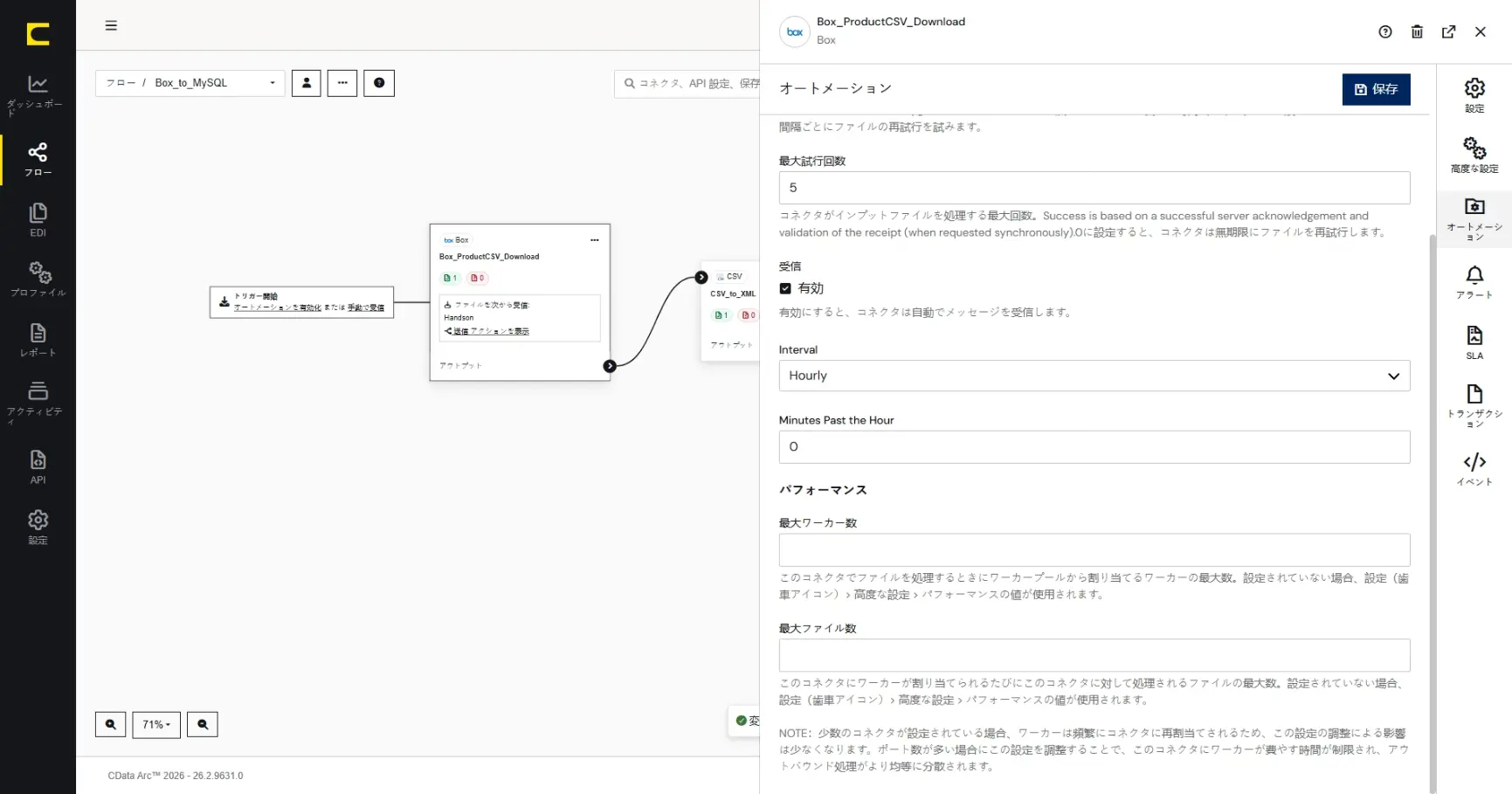Click the 最大ファイル数 input field
Viewport: 1512px width, 794px height.
[1094, 655]
